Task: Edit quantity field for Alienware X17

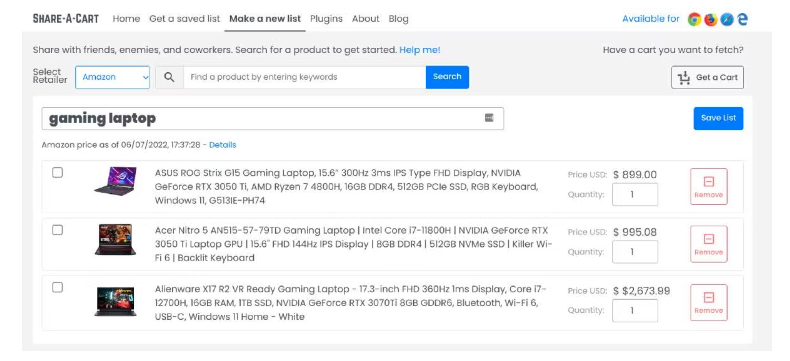Action: pyautogui.click(x=635, y=311)
